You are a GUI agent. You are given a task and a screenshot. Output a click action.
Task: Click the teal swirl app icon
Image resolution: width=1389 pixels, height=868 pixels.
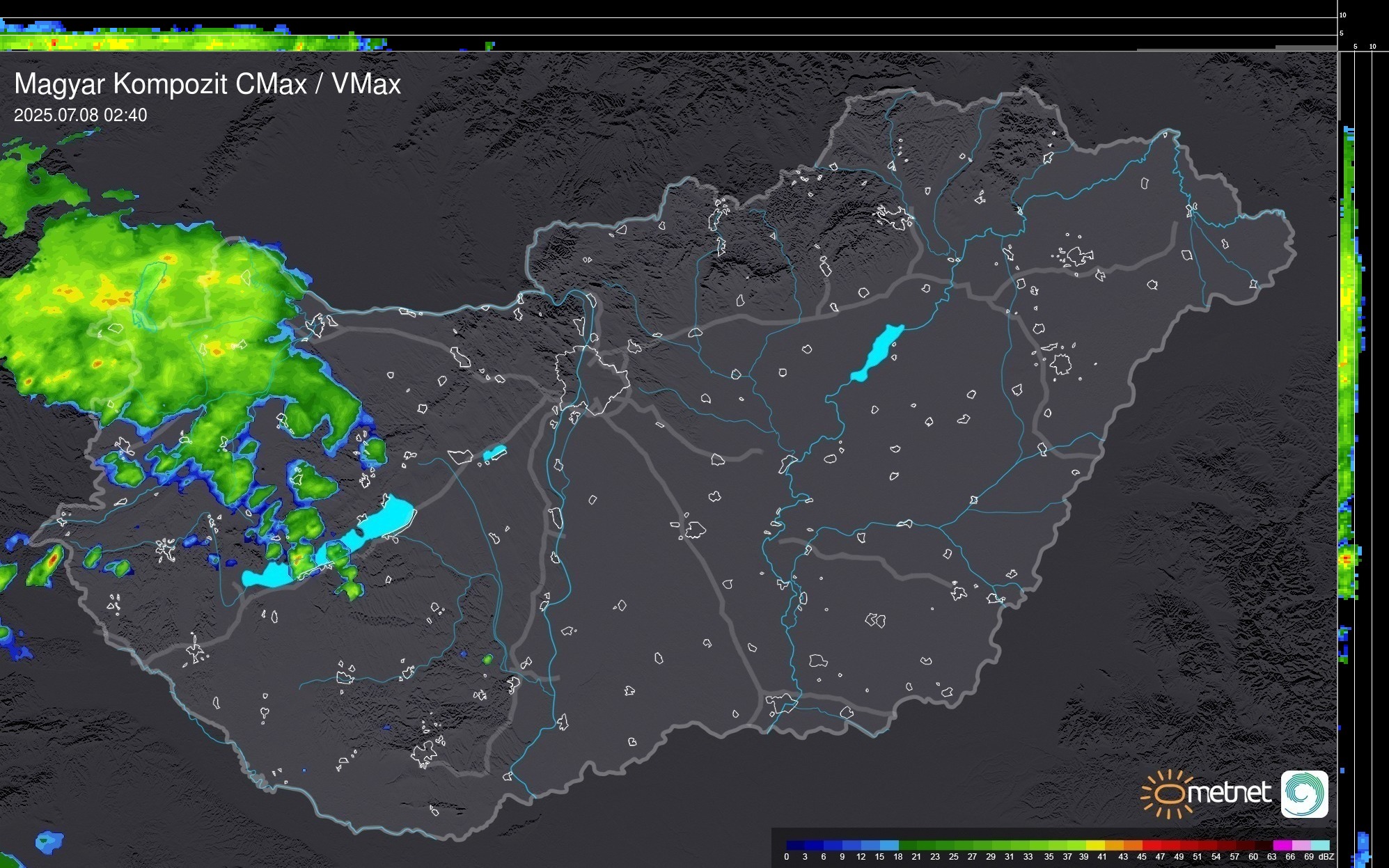[1304, 794]
